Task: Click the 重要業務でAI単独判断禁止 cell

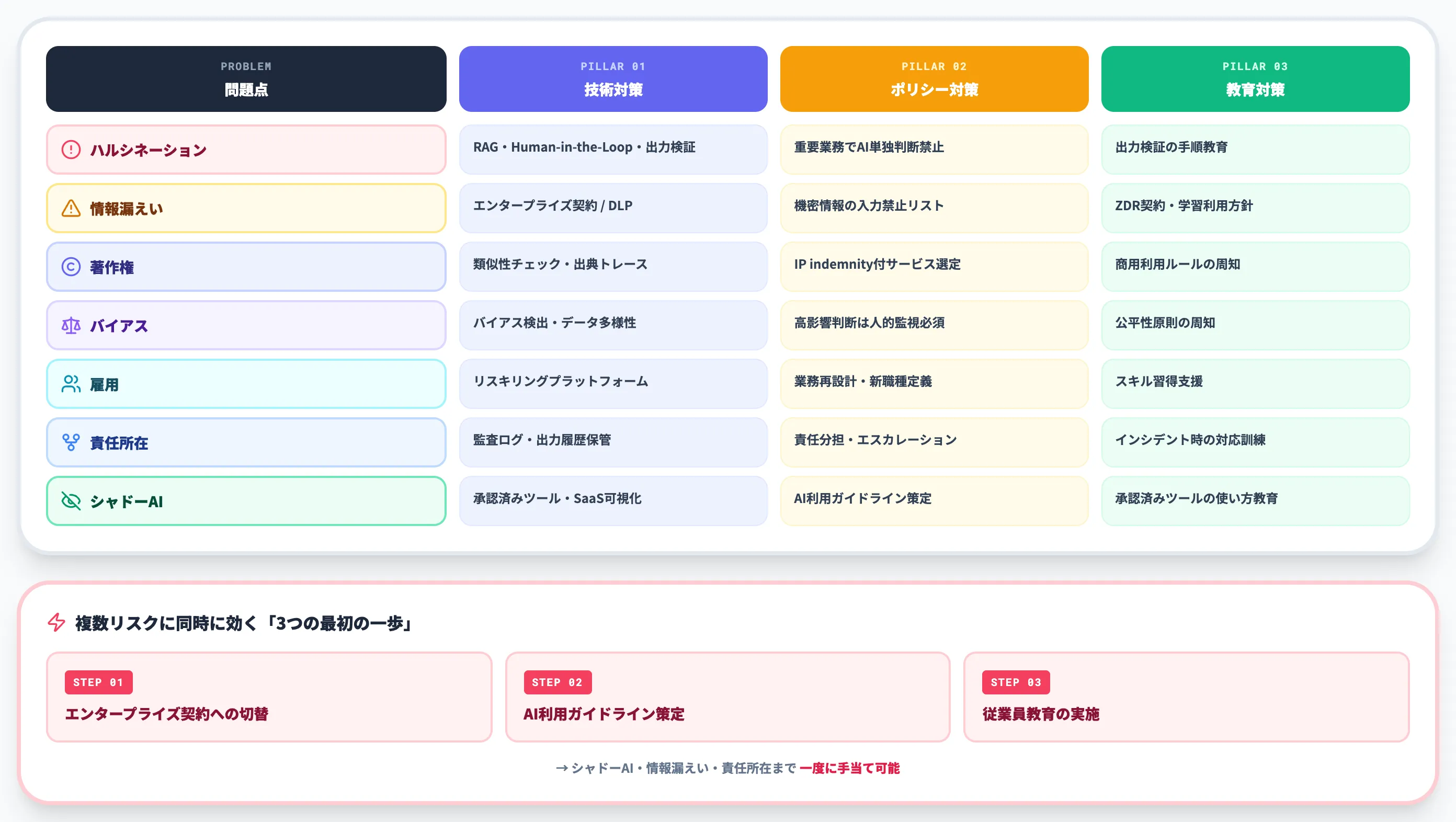Action: (x=934, y=150)
